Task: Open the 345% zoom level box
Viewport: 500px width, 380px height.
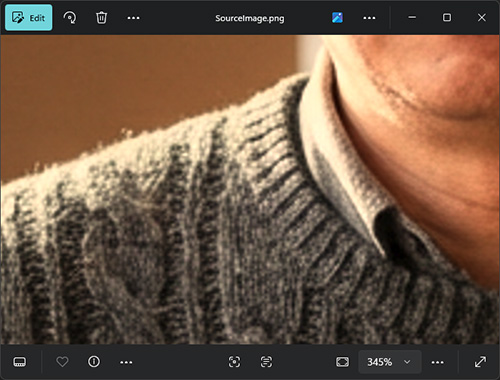Action: click(390, 362)
